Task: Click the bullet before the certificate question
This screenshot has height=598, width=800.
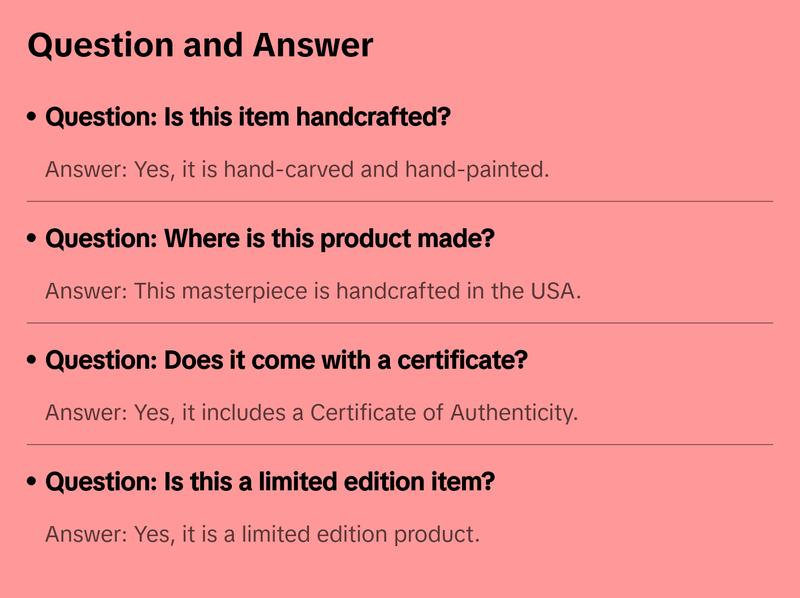Action: coord(33,361)
